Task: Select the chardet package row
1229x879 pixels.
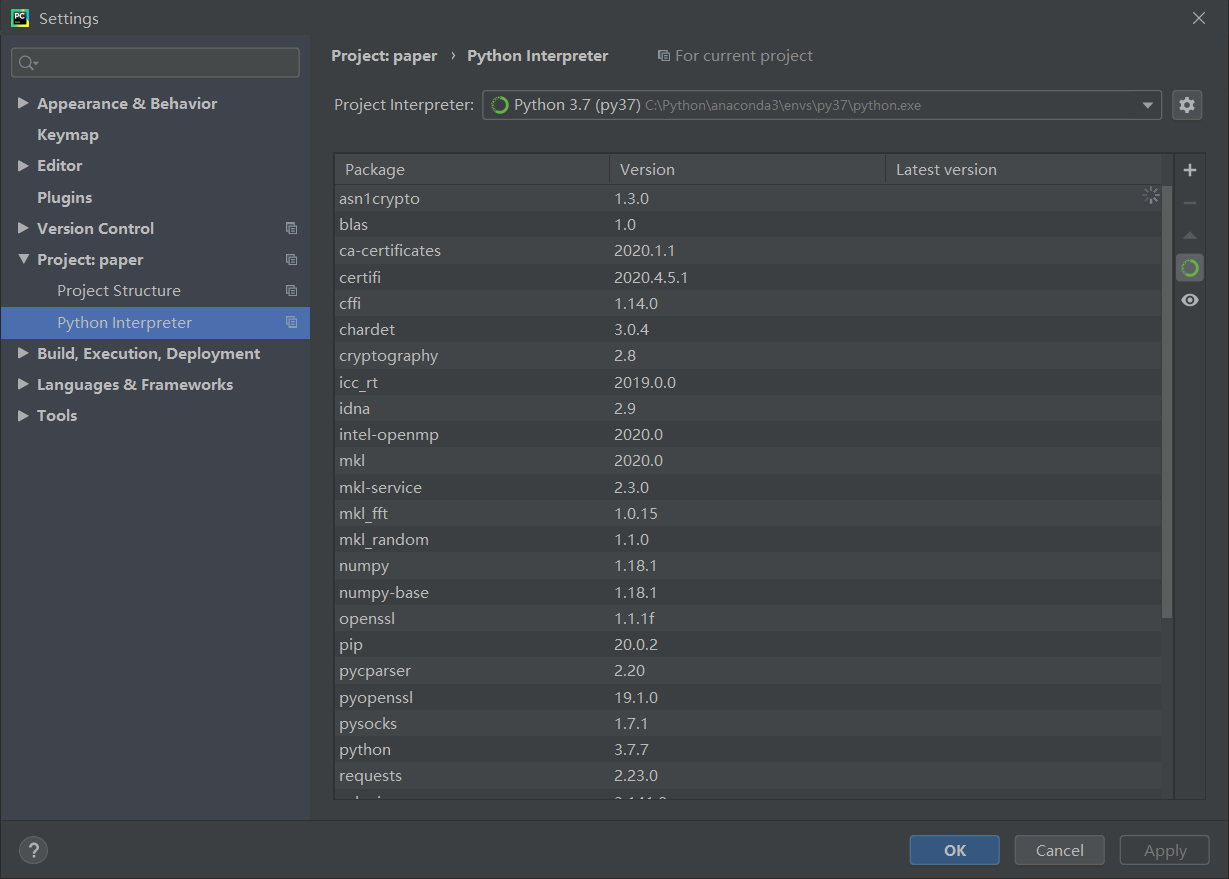Action: 748,329
